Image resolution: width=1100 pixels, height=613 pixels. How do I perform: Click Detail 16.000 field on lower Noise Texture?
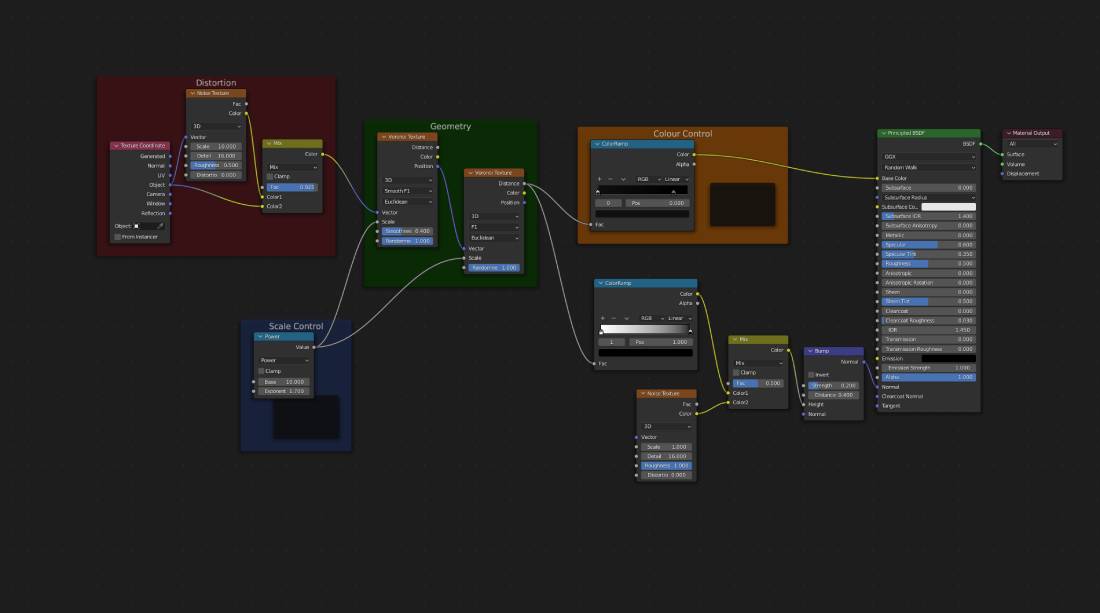click(666, 456)
